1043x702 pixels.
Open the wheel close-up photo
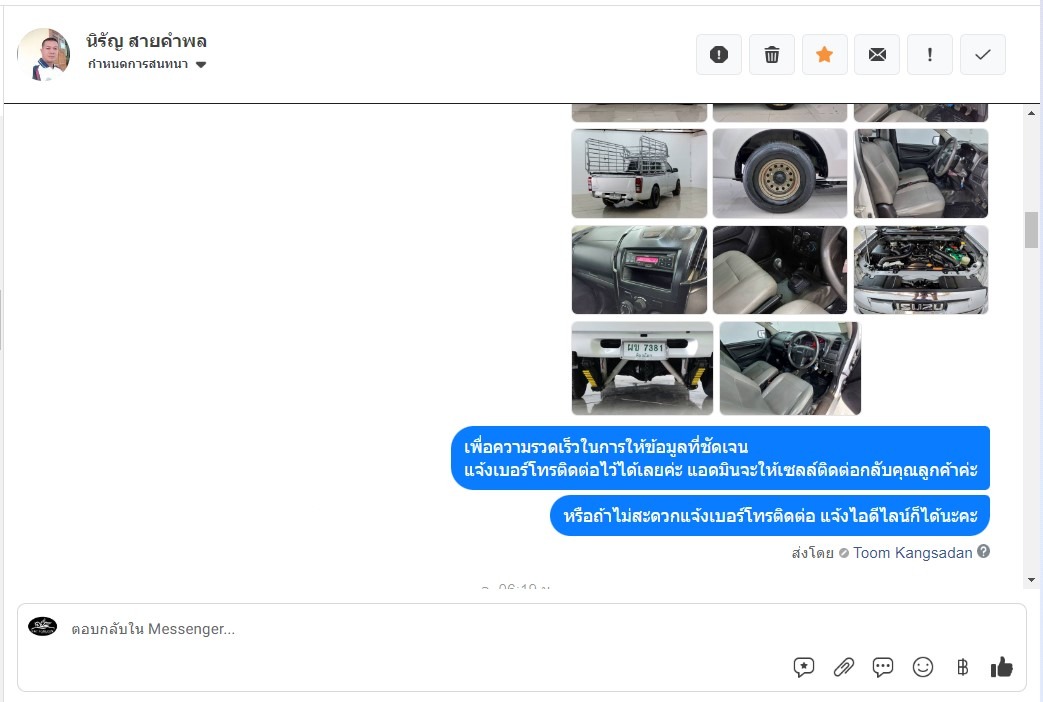780,173
